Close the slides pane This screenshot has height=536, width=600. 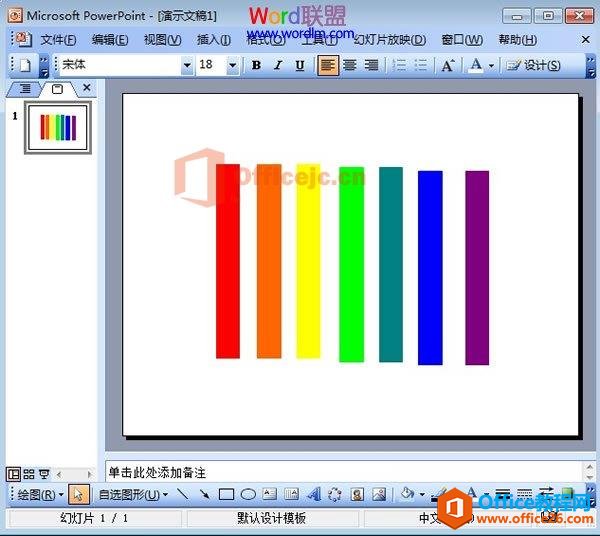click(x=87, y=88)
